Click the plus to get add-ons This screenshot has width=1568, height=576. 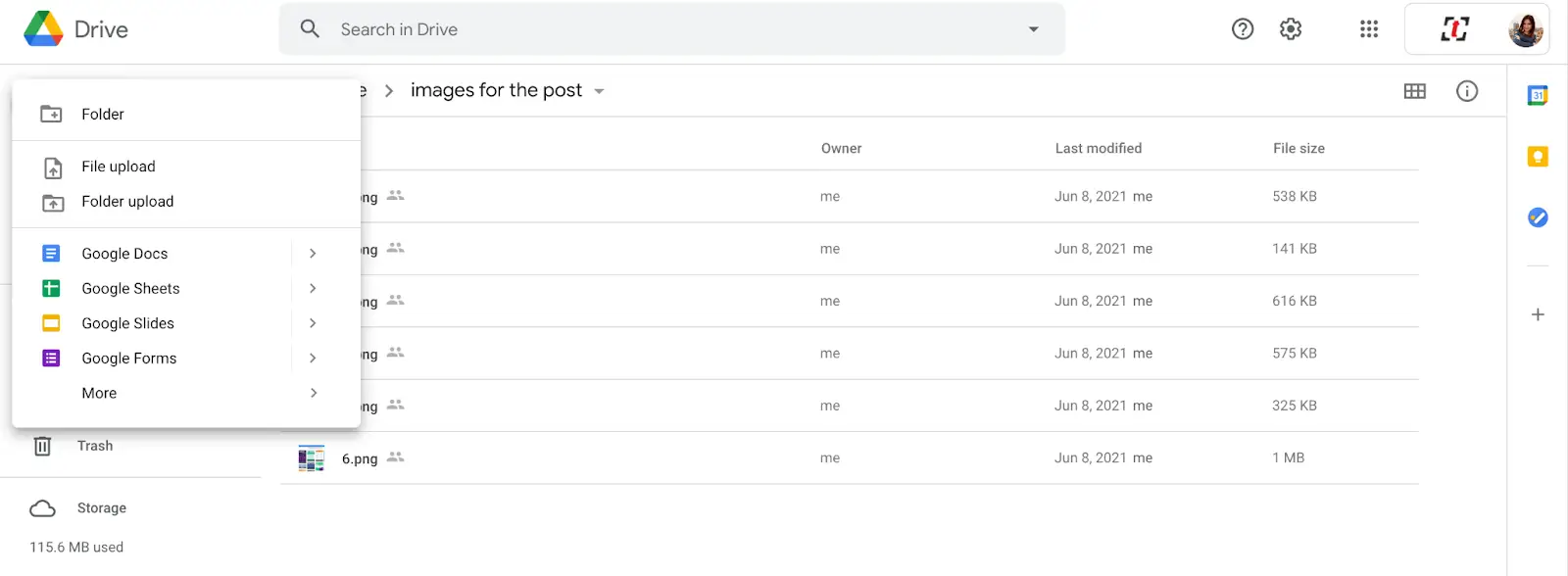[1538, 314]
